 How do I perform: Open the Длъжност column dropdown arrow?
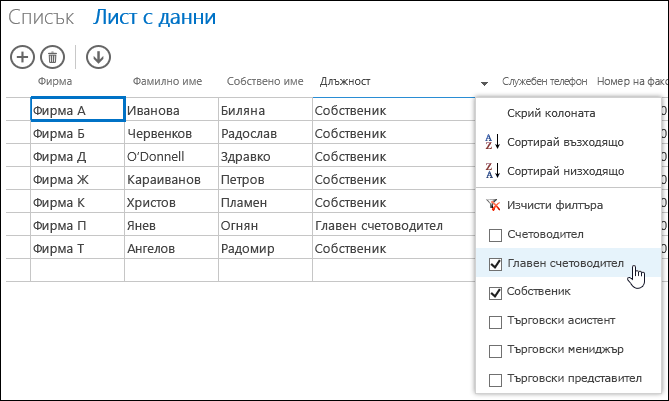point(484,84)
